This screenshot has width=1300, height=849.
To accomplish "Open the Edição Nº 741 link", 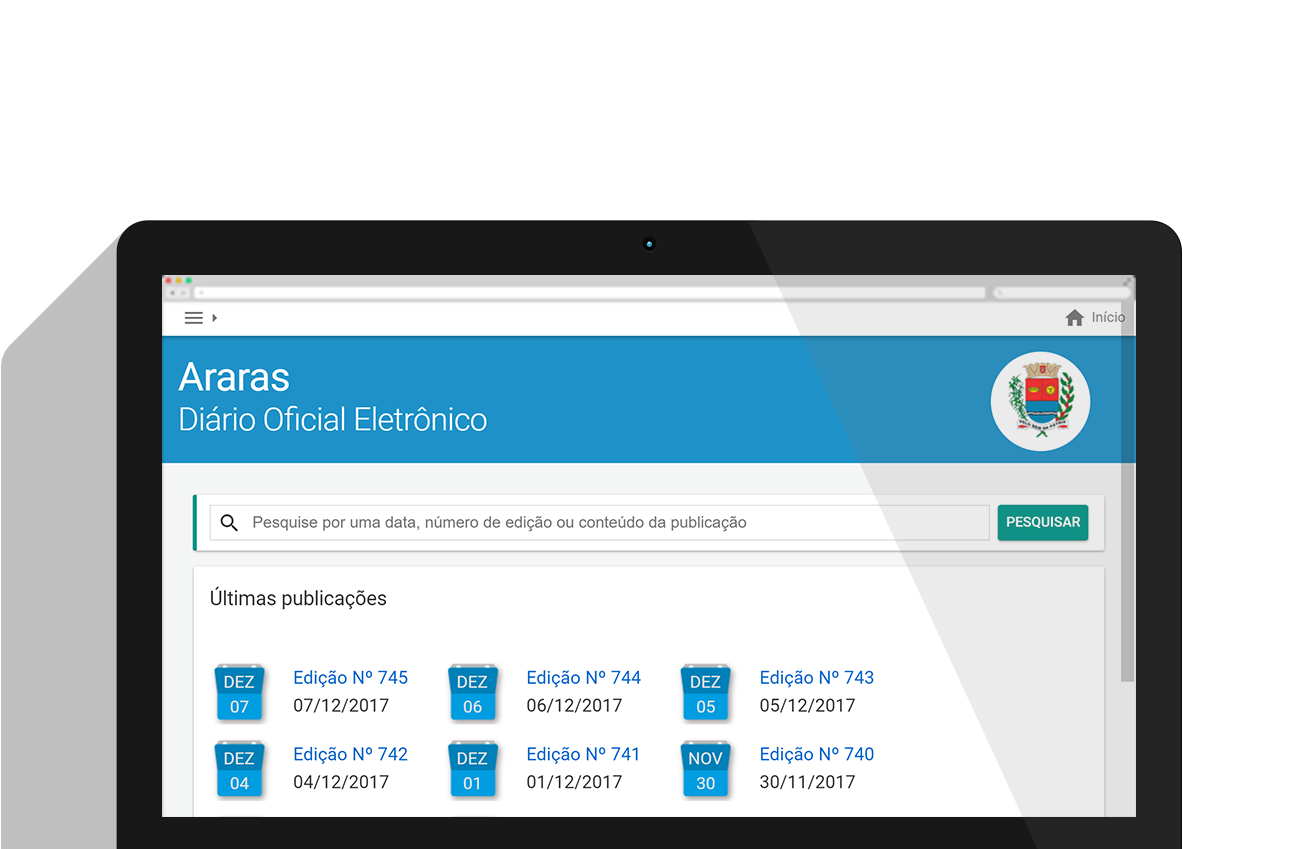I will 583,755.
